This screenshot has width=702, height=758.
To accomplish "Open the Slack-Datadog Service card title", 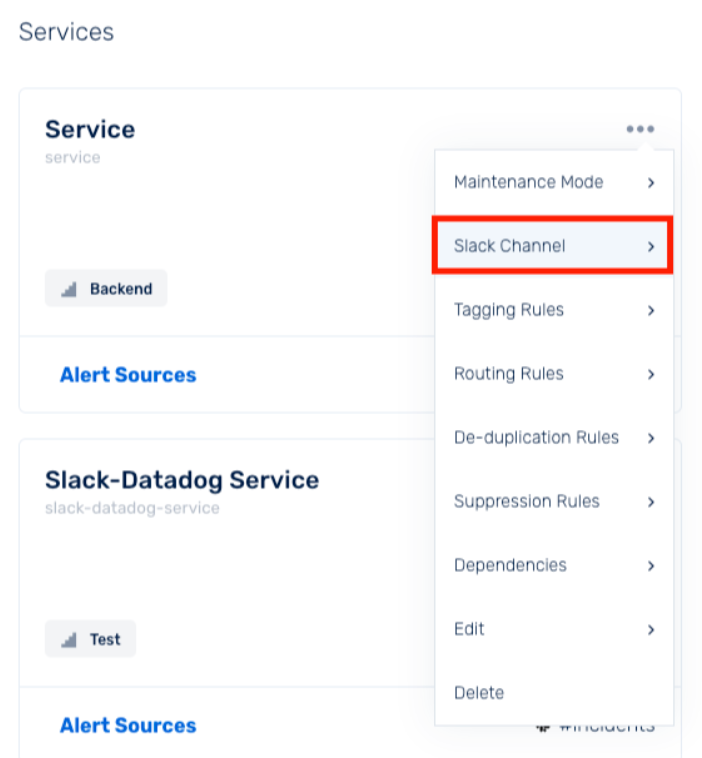I will point(182,480).
